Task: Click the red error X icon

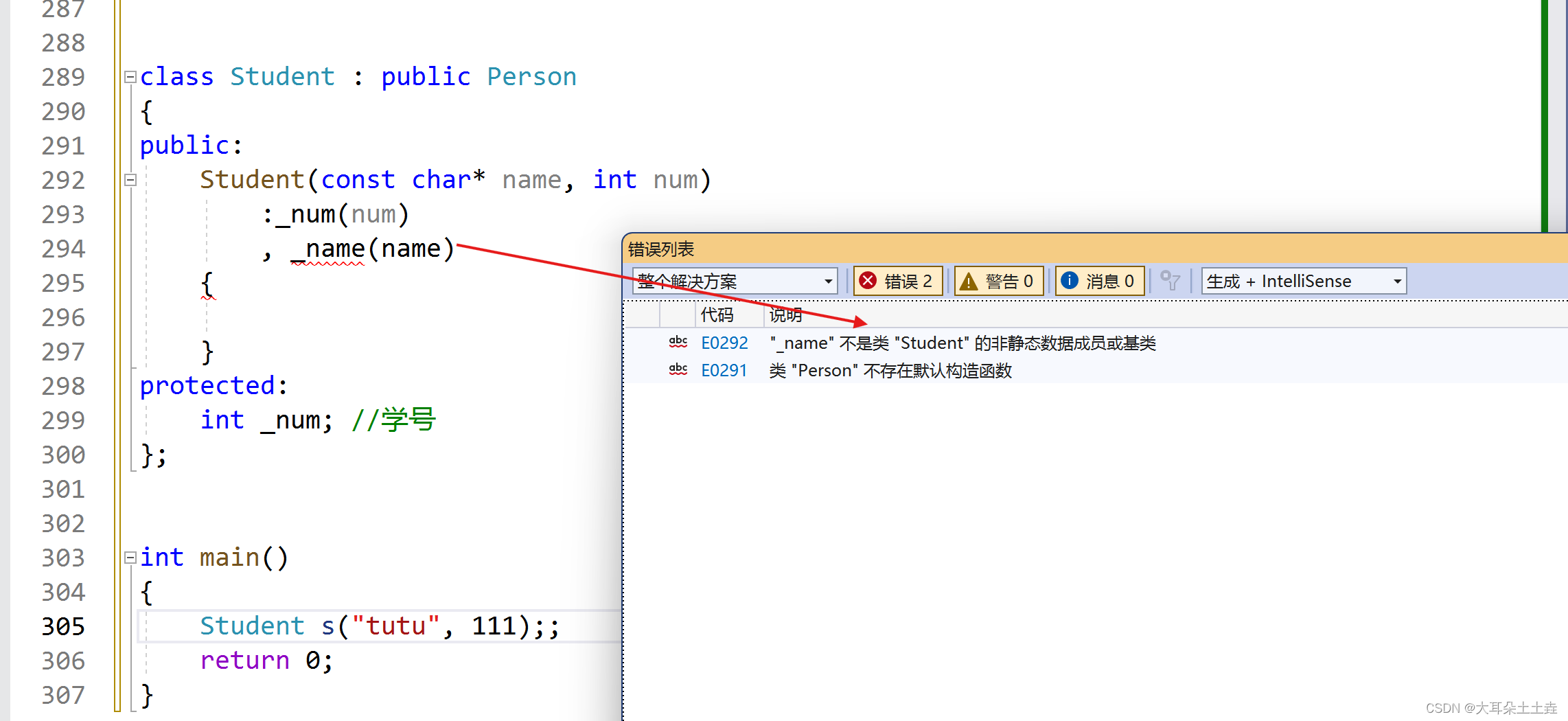Action: click(x=868, y=280)
